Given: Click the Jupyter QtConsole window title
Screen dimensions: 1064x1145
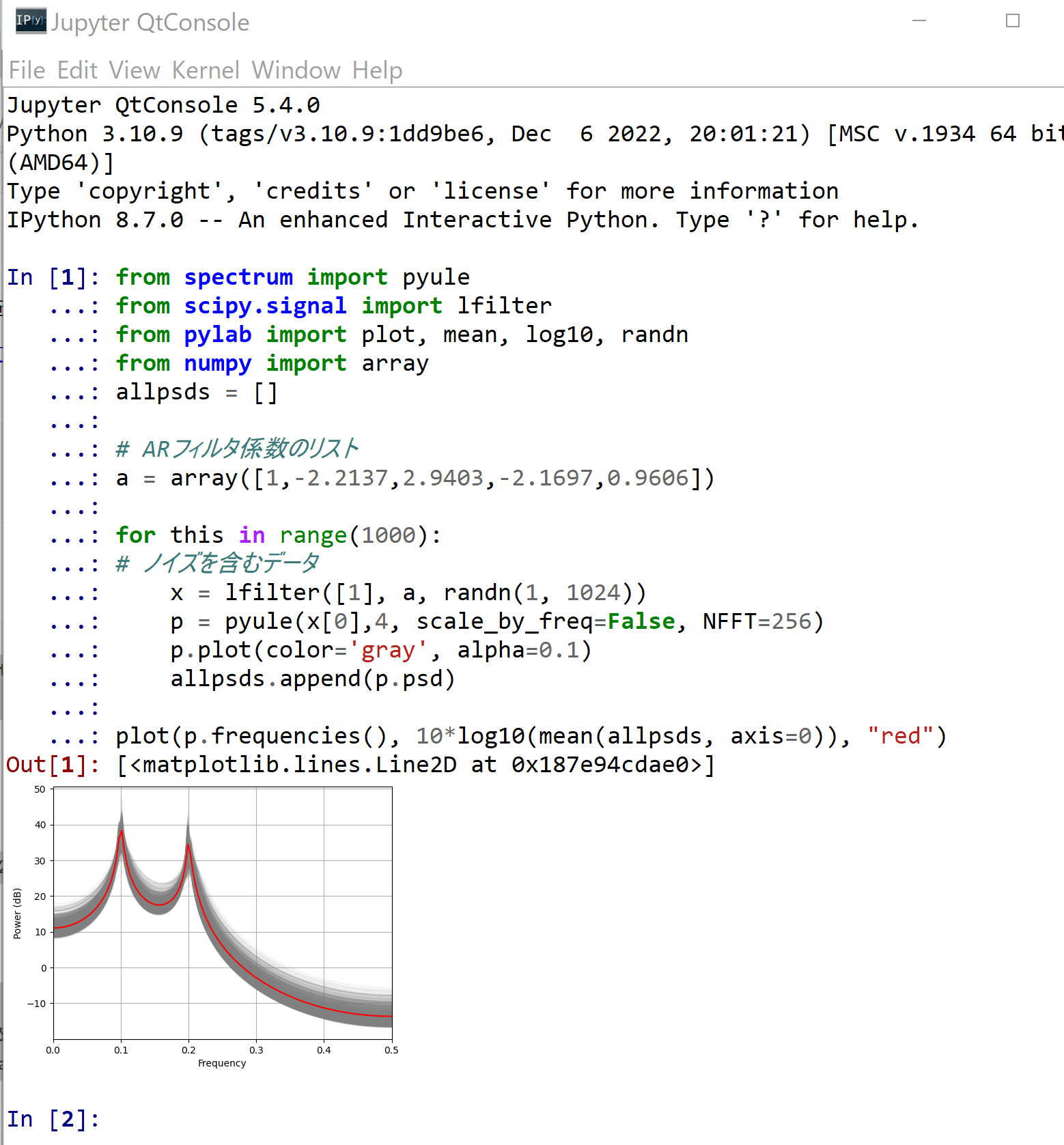Looking at the screenshot, I should click(x=150, y=23).
